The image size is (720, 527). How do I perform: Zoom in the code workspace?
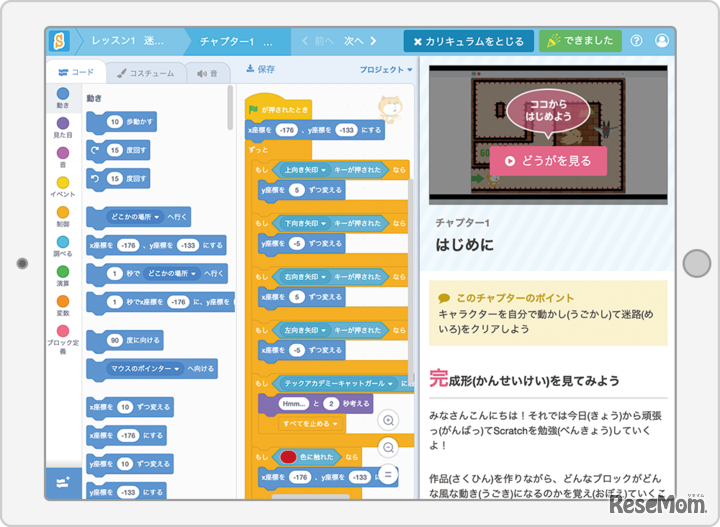click(x=388, y=420)
